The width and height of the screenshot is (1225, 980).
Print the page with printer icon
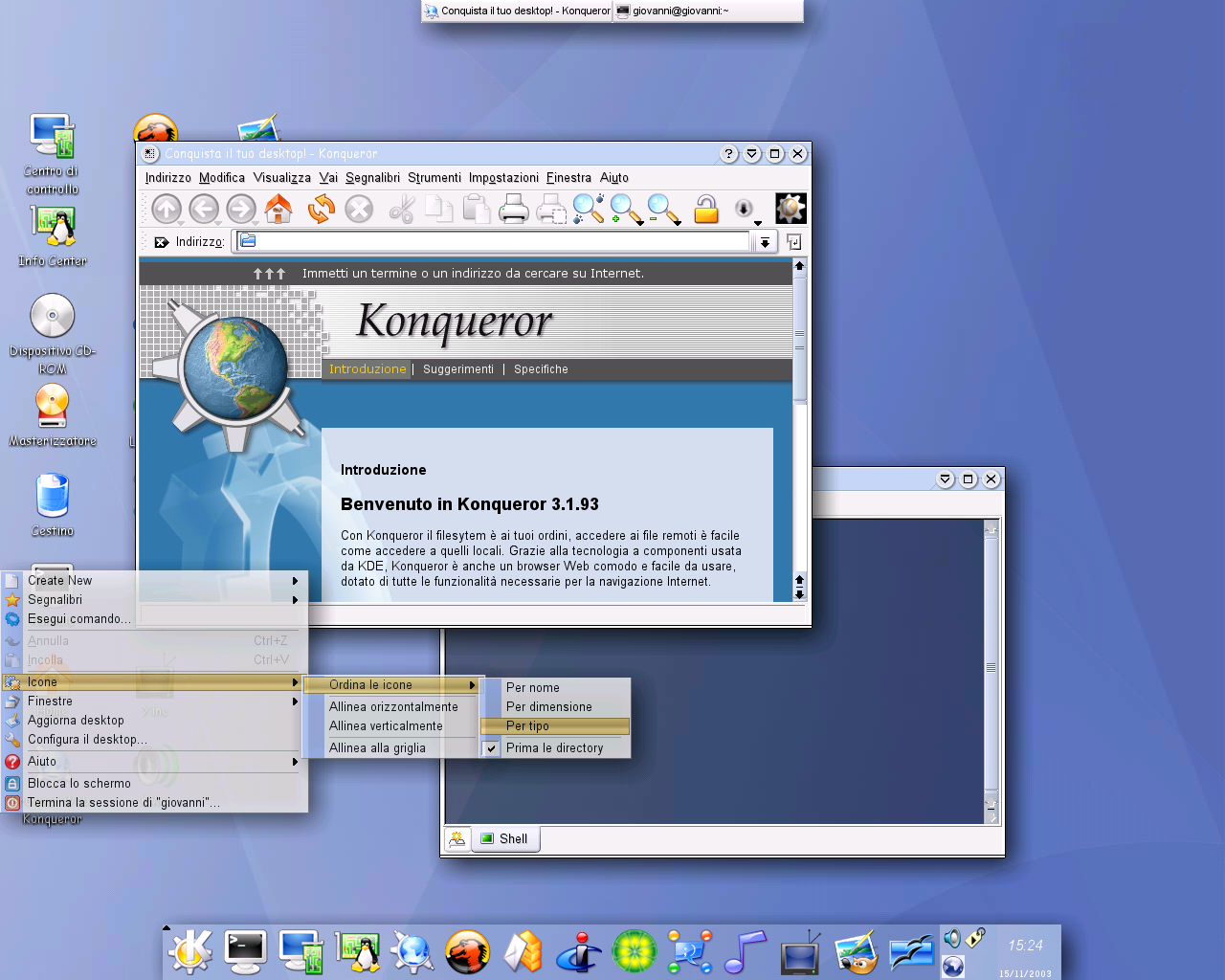tap(514, 209)
